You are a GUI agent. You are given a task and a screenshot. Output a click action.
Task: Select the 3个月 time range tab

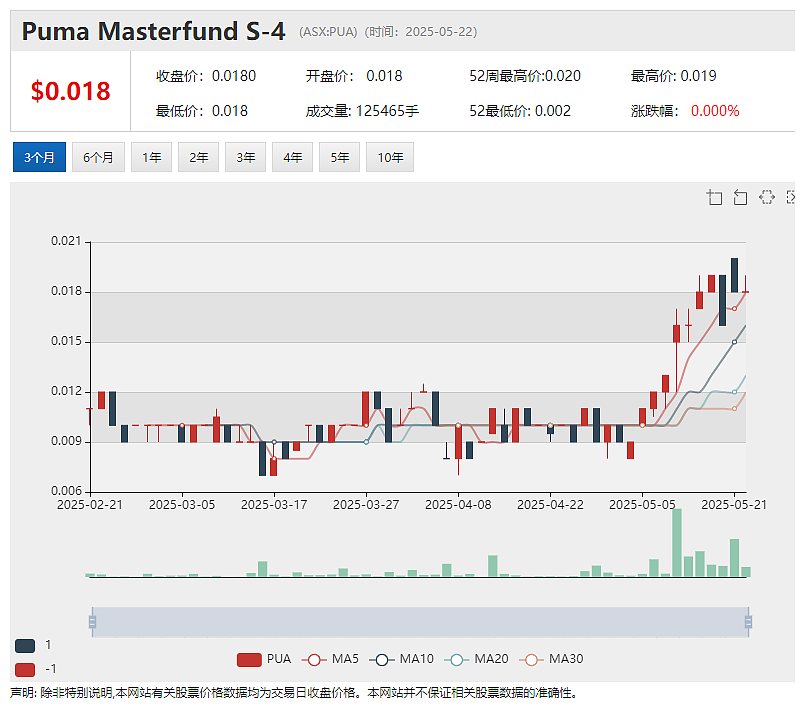pos(39,157)
